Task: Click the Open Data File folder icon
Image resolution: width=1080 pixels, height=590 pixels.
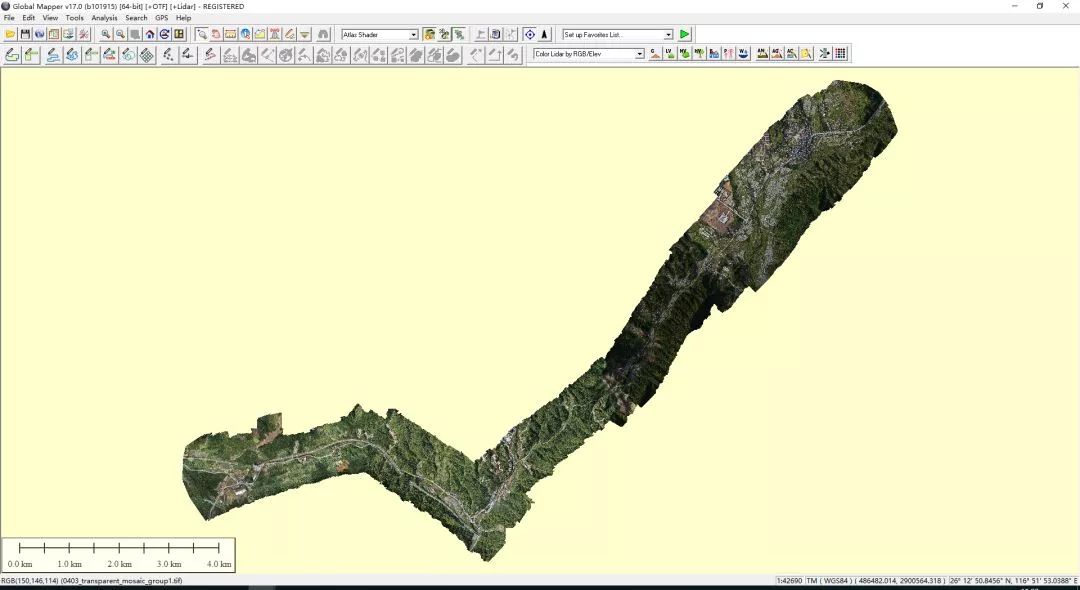Action: [x=11, y=34]
